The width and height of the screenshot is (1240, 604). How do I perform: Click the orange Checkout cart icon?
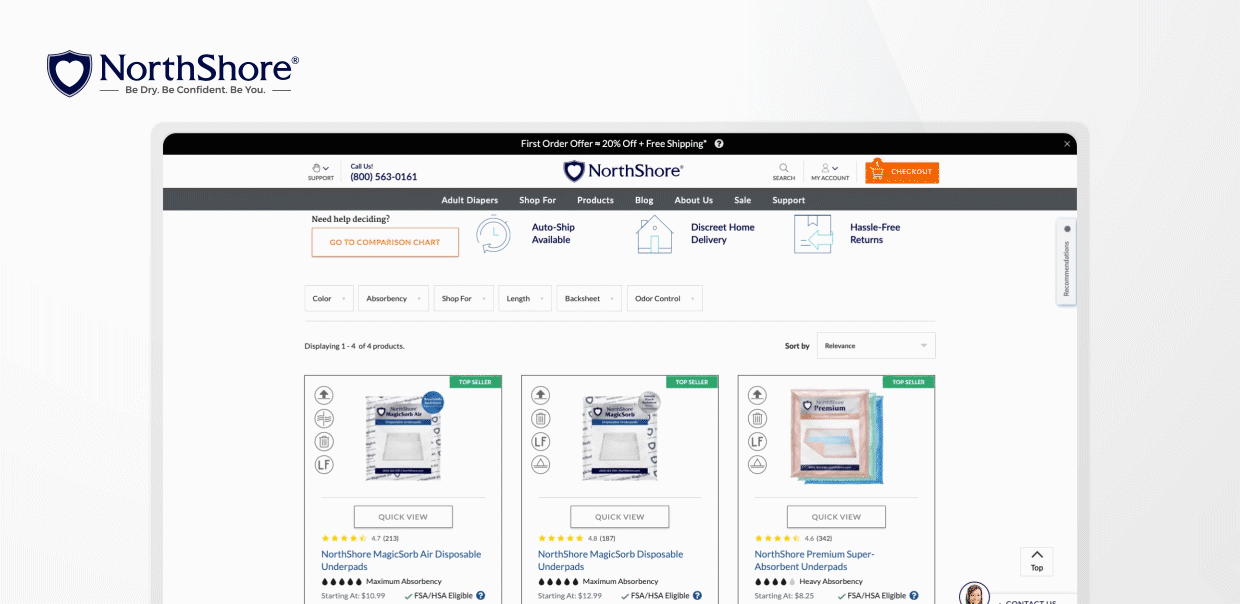[880, 171]
